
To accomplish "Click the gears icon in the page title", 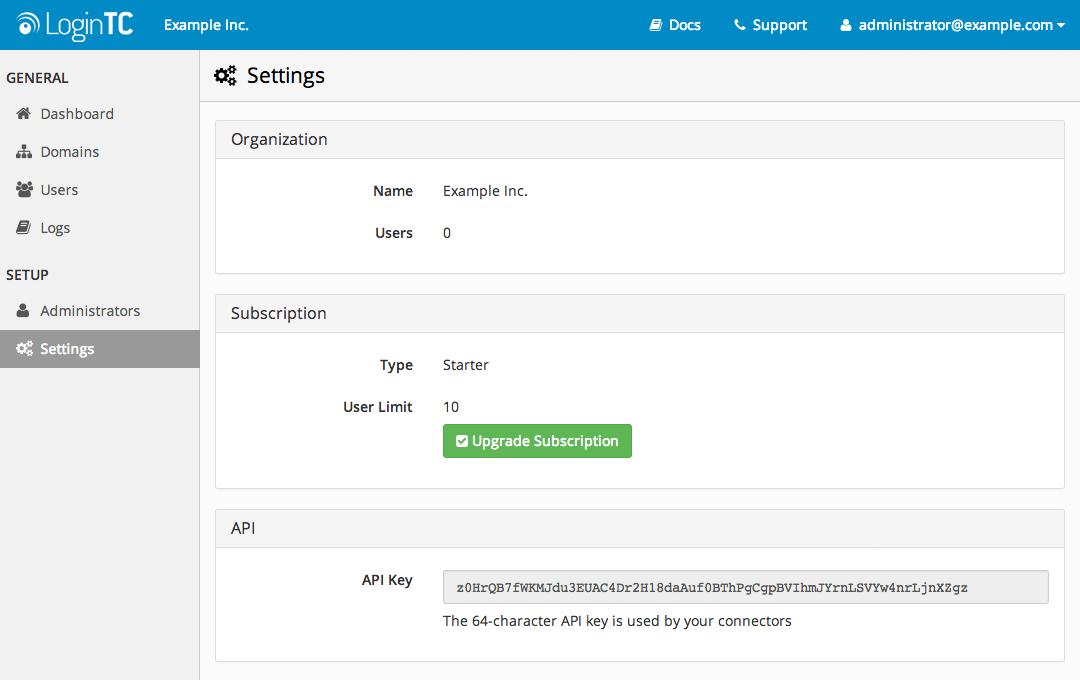I will [x=226, y=75].
